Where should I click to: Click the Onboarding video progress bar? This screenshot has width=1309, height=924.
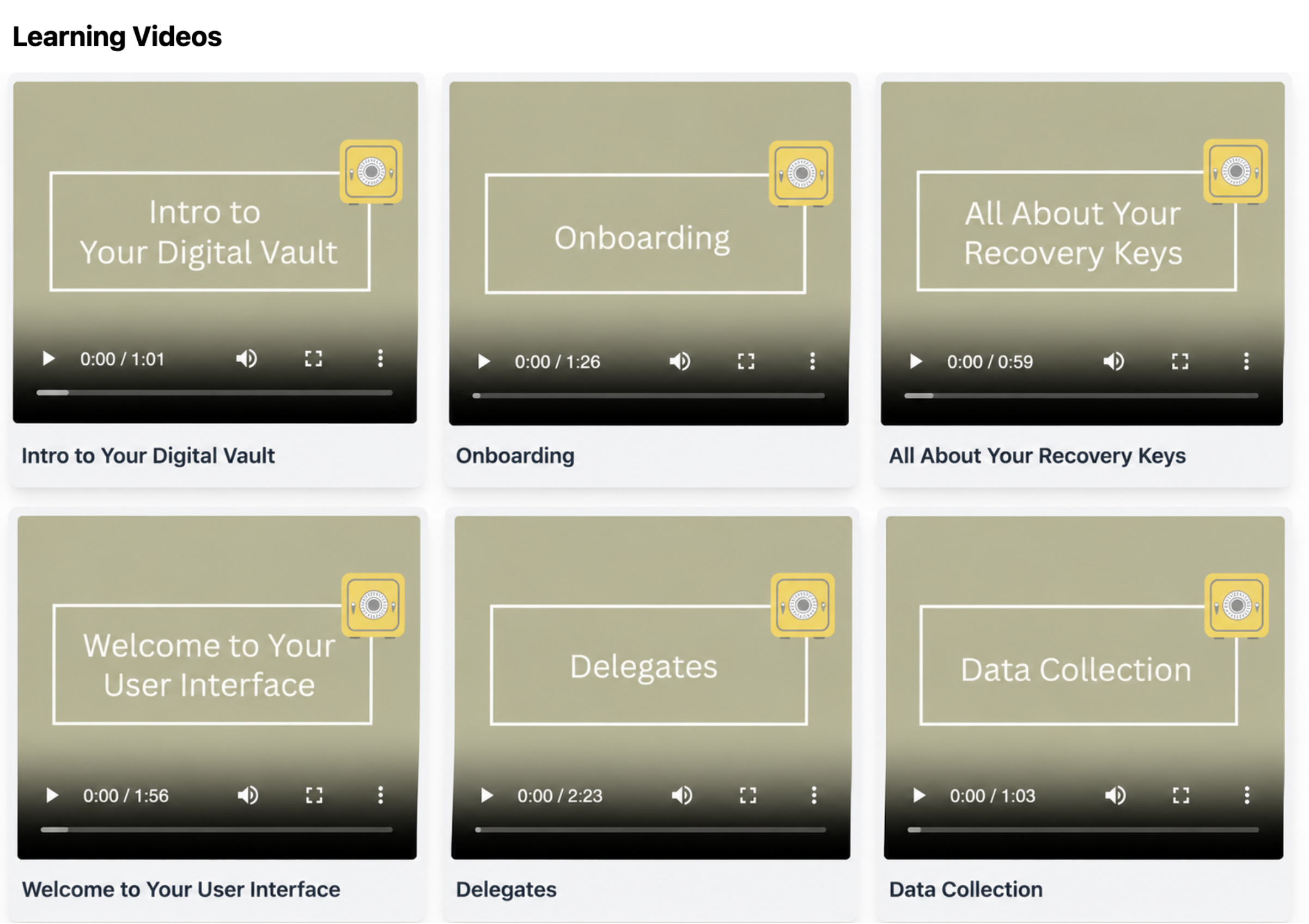[x=649, y=396]
